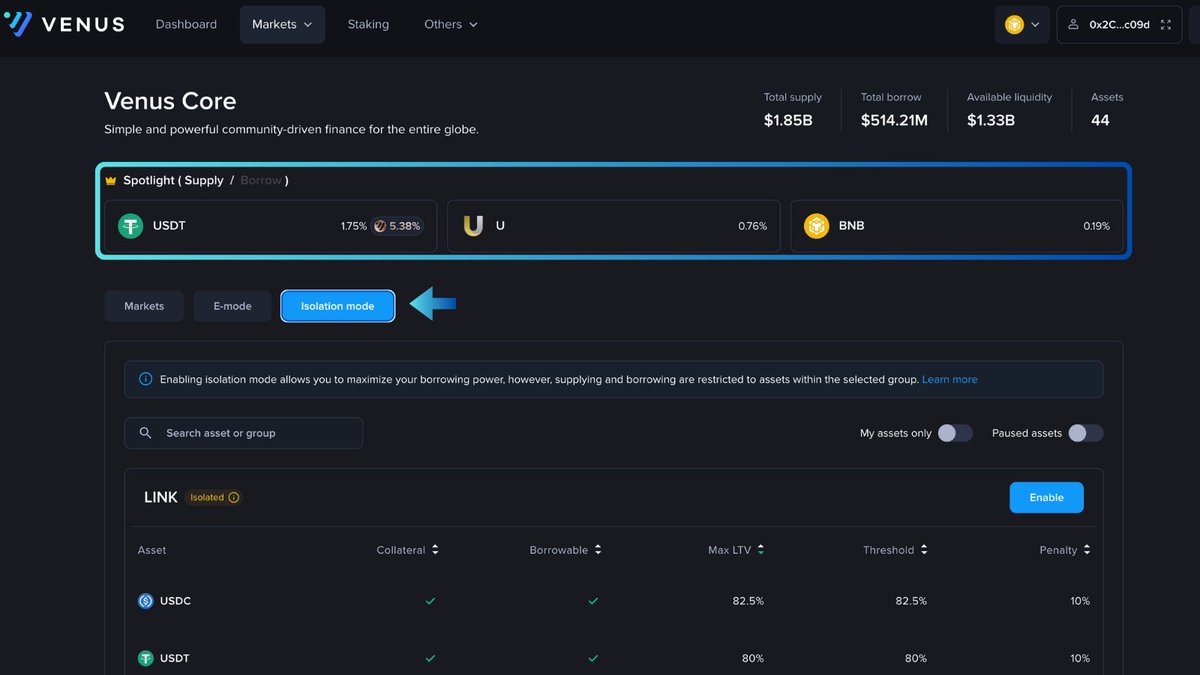Image resolution: width=1200 pixels, height=675 pixels.
Task: Select the Markets tab below Spotlight
Action: [144, 306]
